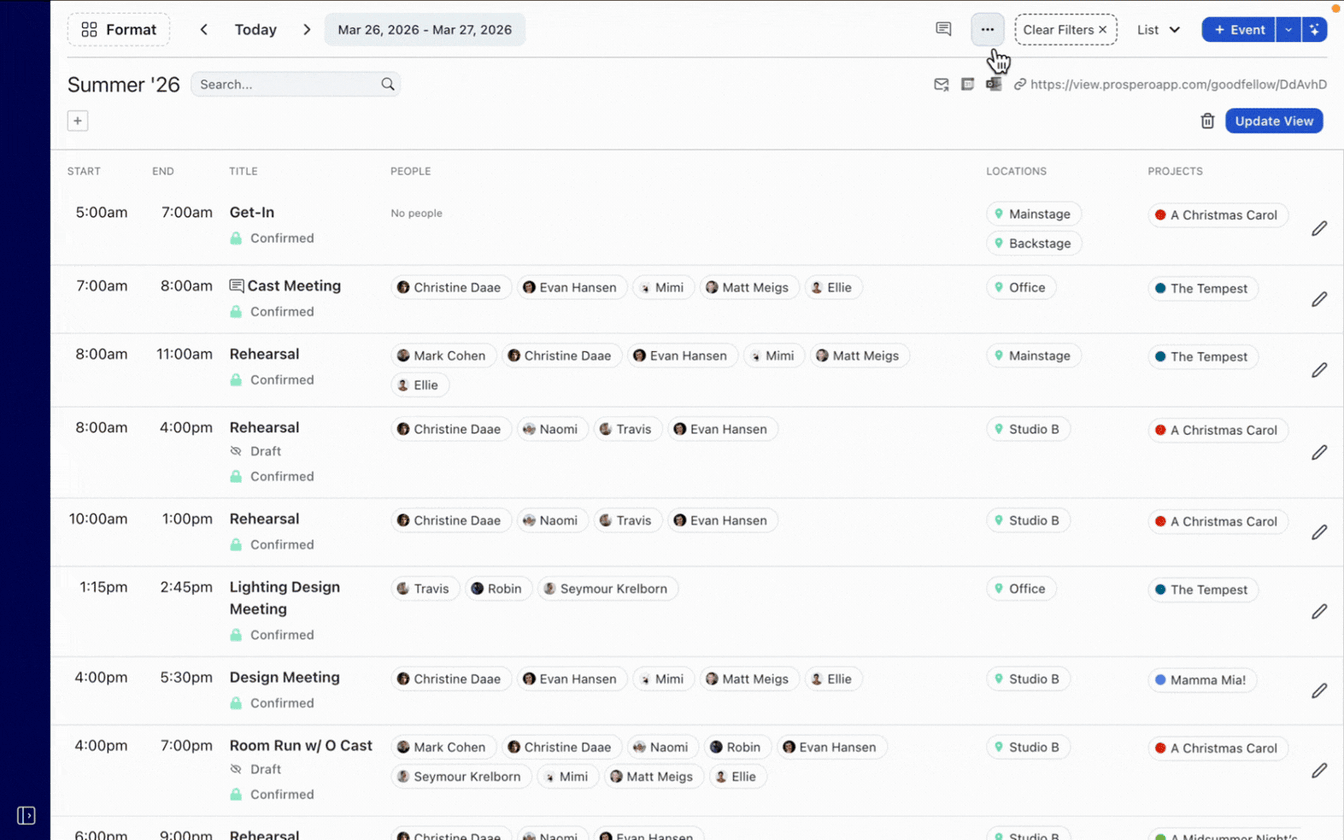This screenshot has width=1344, height=840.
Task: Click the + Event button
Action: click(1239, 29)
